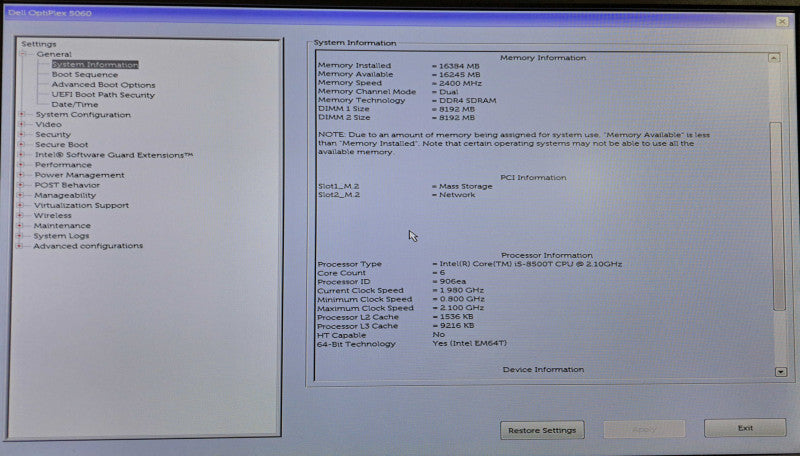
Task: Expand the Virtualization Support node
Action: tap(20, 205)
